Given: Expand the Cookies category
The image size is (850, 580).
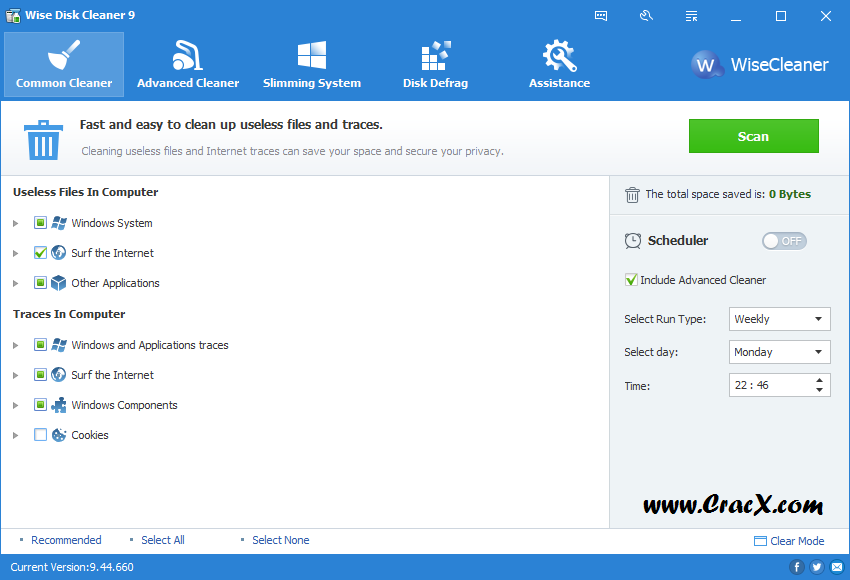Looking at the screenshot, I should pyautogui.click(x=16, y=435).
